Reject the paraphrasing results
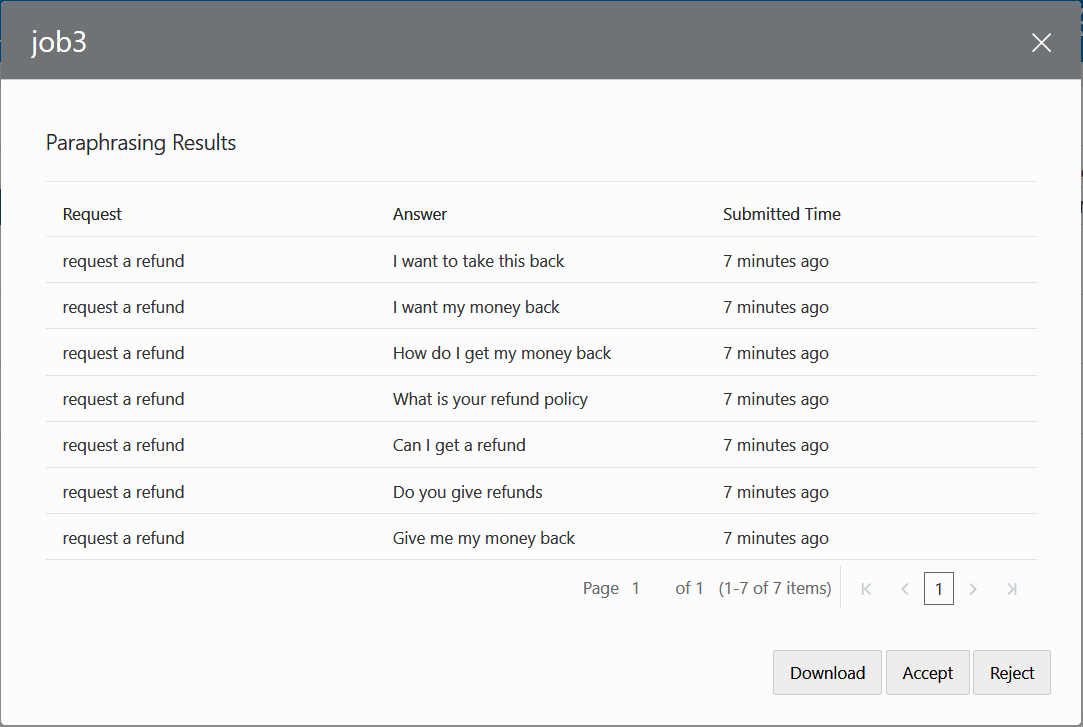The height and width of the screenshot is (727, 1083). [1011, 672]
